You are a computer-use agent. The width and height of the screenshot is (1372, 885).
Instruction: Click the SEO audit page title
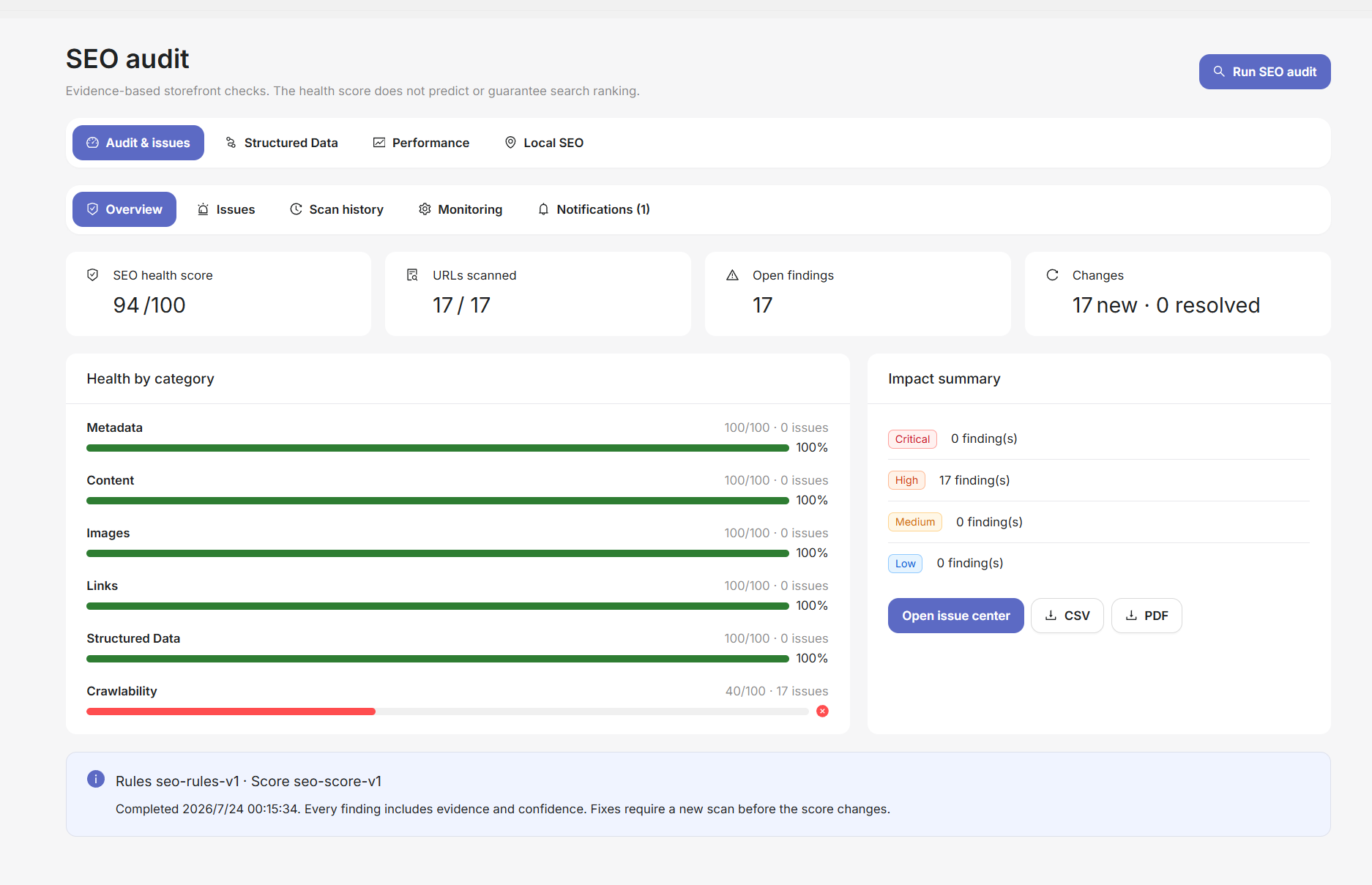point(127,59)
